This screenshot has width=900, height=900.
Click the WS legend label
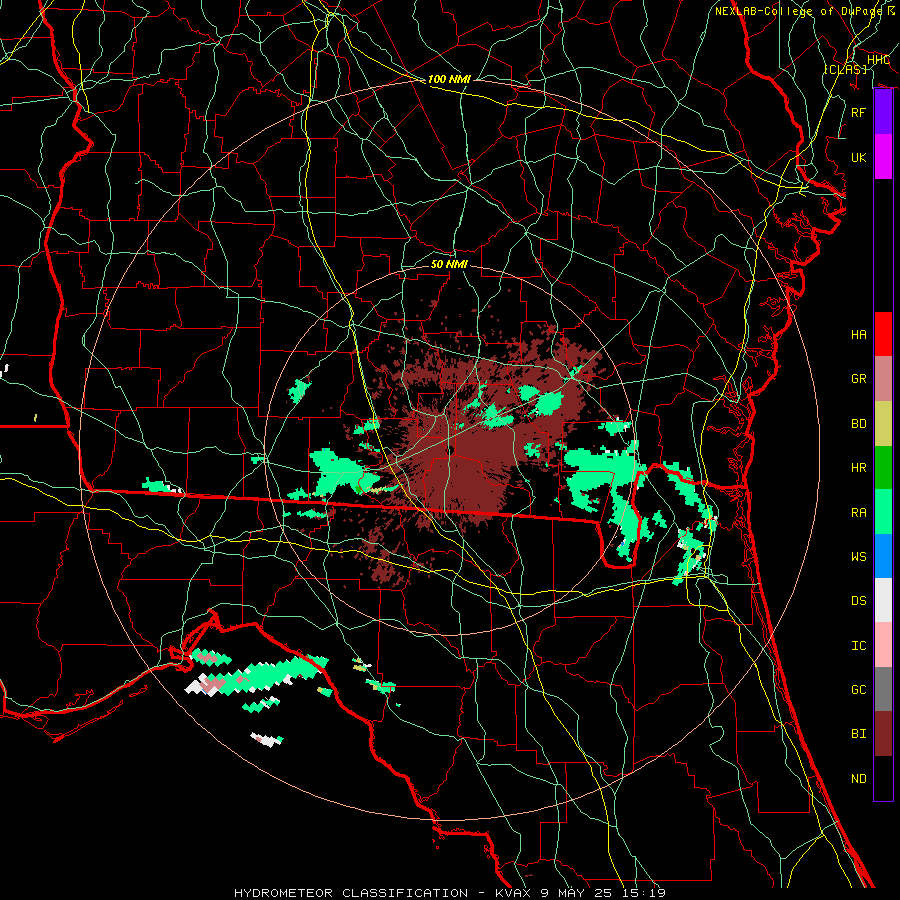[x=859, y=557]
